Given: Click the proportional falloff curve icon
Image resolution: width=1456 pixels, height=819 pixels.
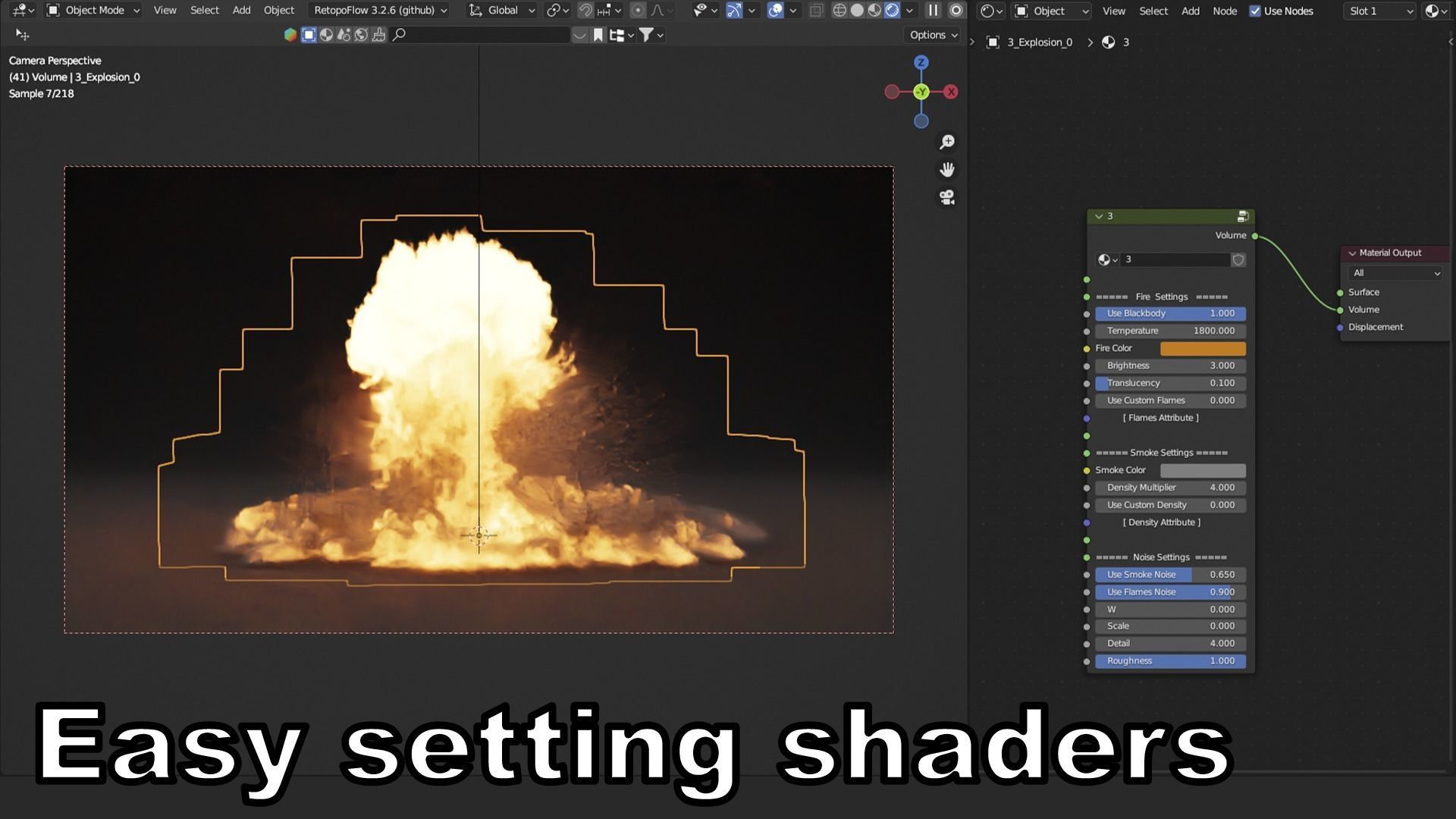Looking at the screenshot, I should point(657,11).
